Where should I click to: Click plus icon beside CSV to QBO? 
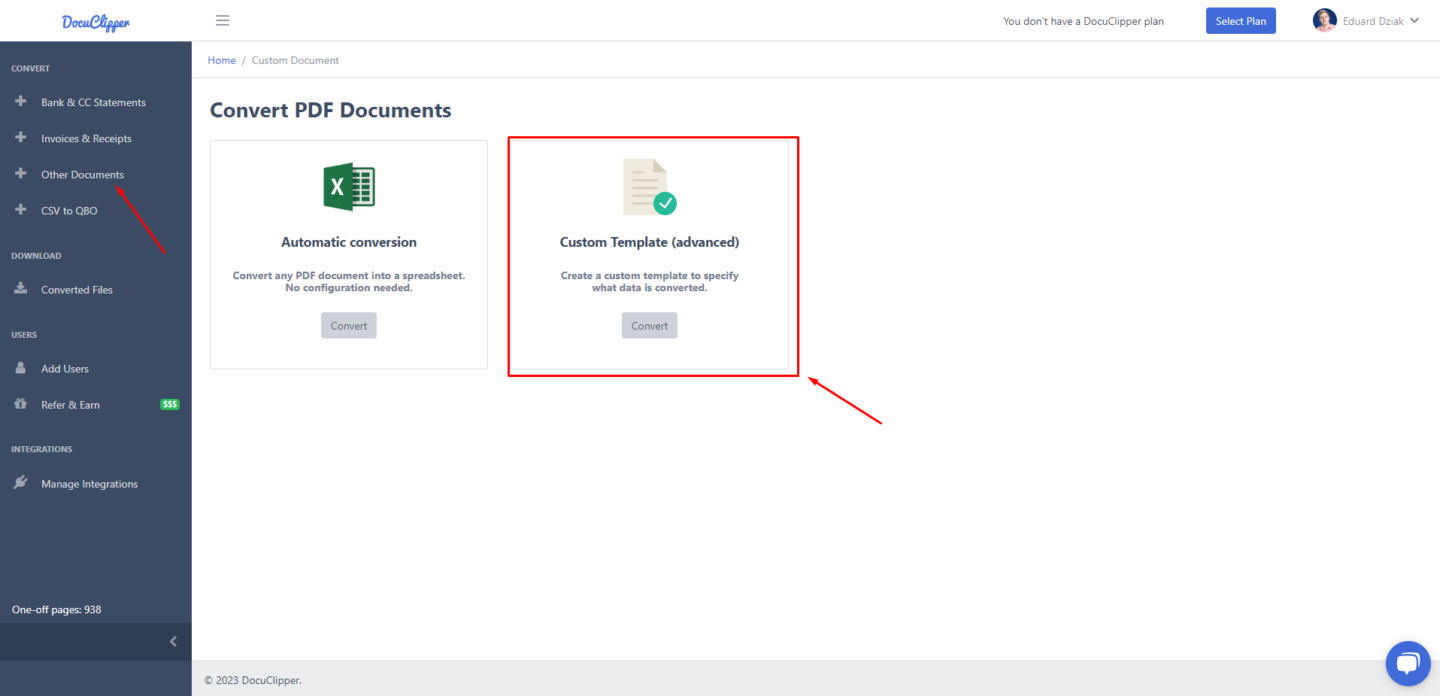20,209
